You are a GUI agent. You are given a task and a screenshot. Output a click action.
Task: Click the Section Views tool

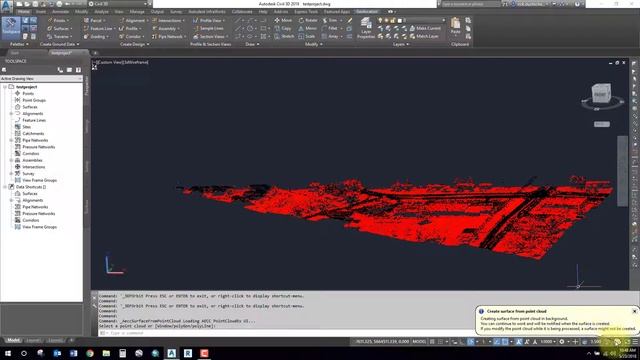[x=211, y=36]
